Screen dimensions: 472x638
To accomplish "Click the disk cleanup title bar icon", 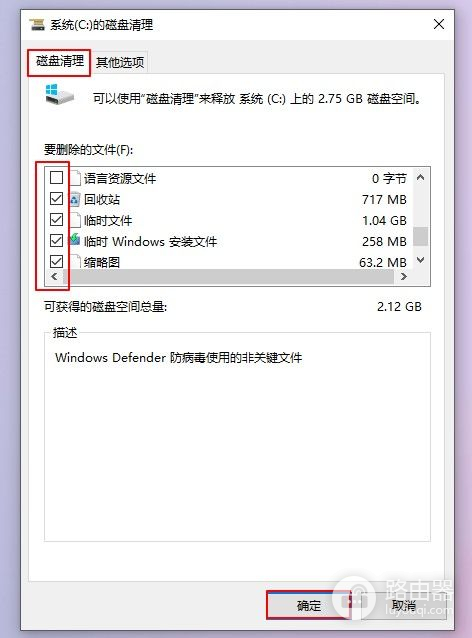I will [37, 24].
